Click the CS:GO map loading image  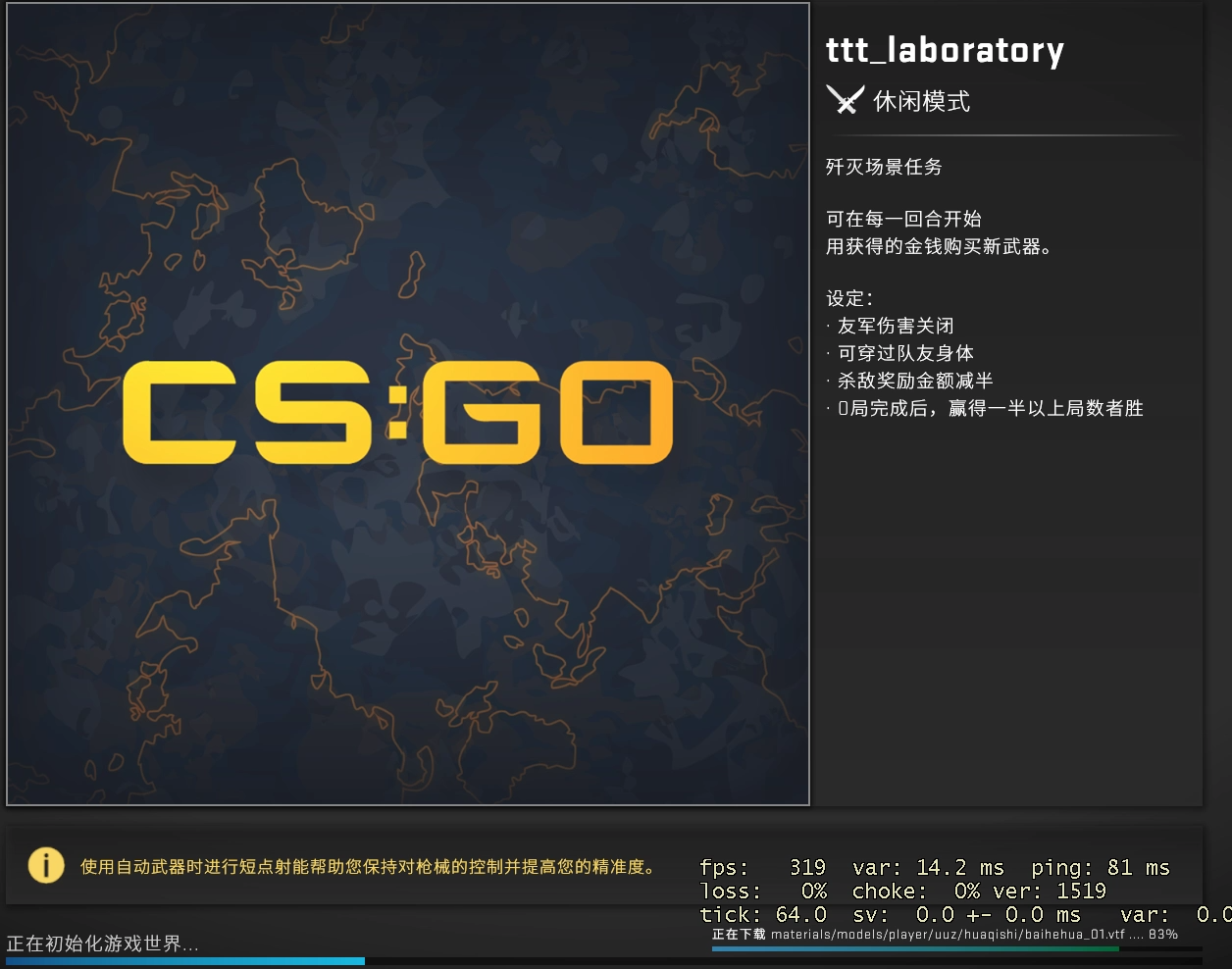point(408,404)
